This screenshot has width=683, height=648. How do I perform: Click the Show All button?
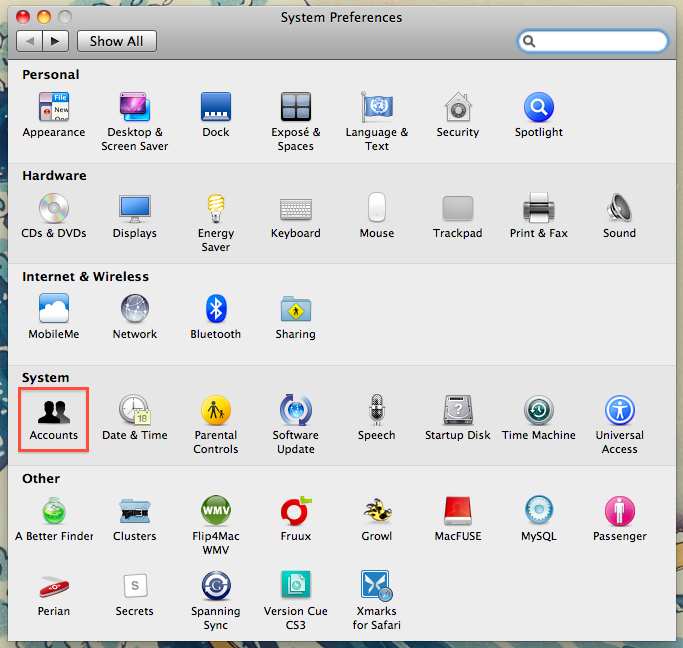117,41
